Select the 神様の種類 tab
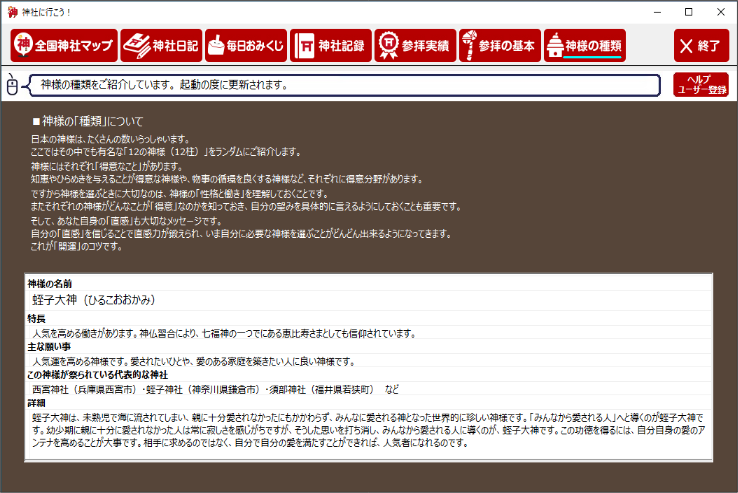The image size is (738, 493). (x=584, y=45)
